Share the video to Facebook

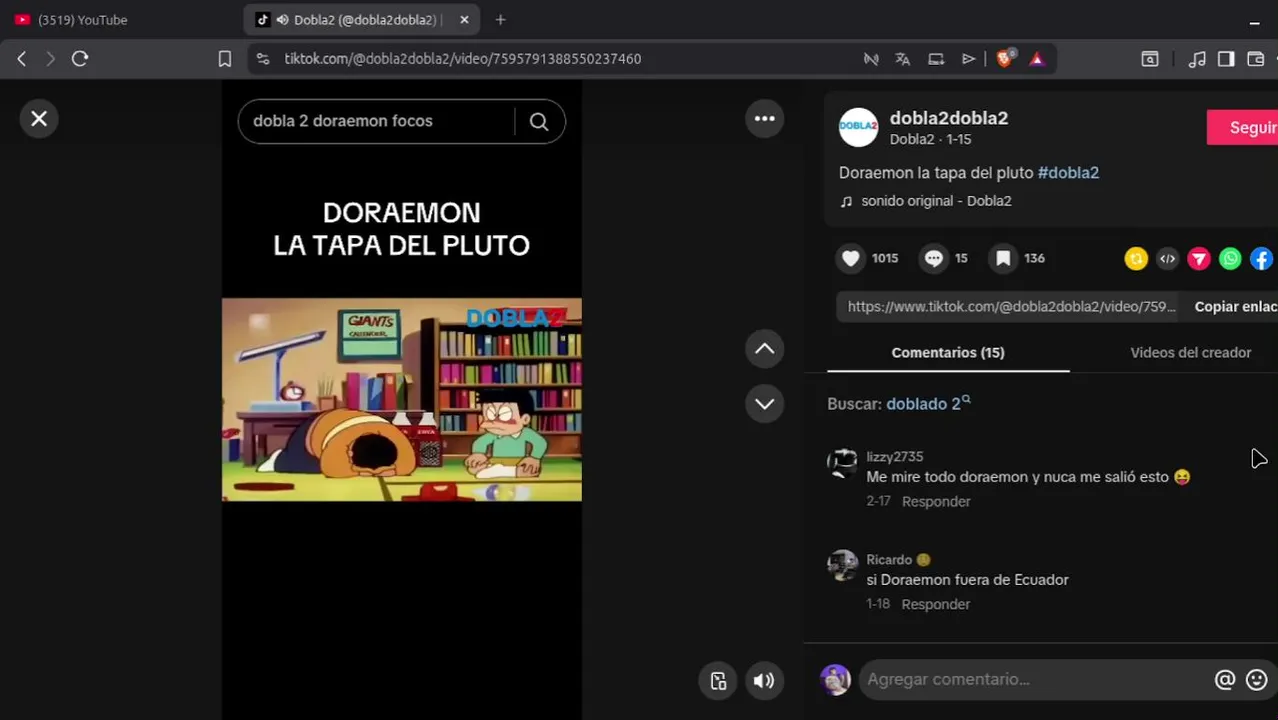click(1261, 259)
